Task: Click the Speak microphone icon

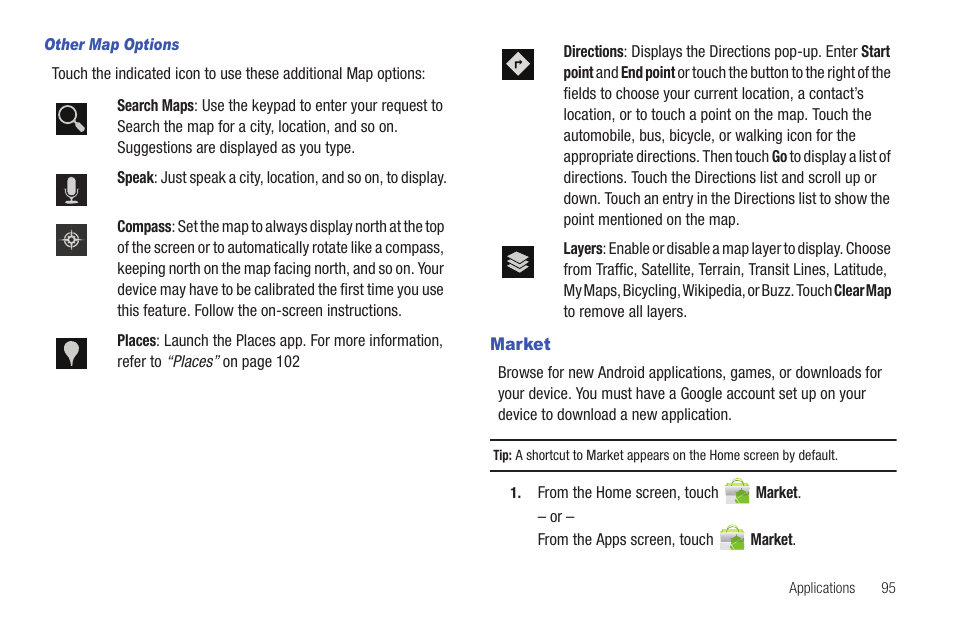Action: [x=71, y=189]
